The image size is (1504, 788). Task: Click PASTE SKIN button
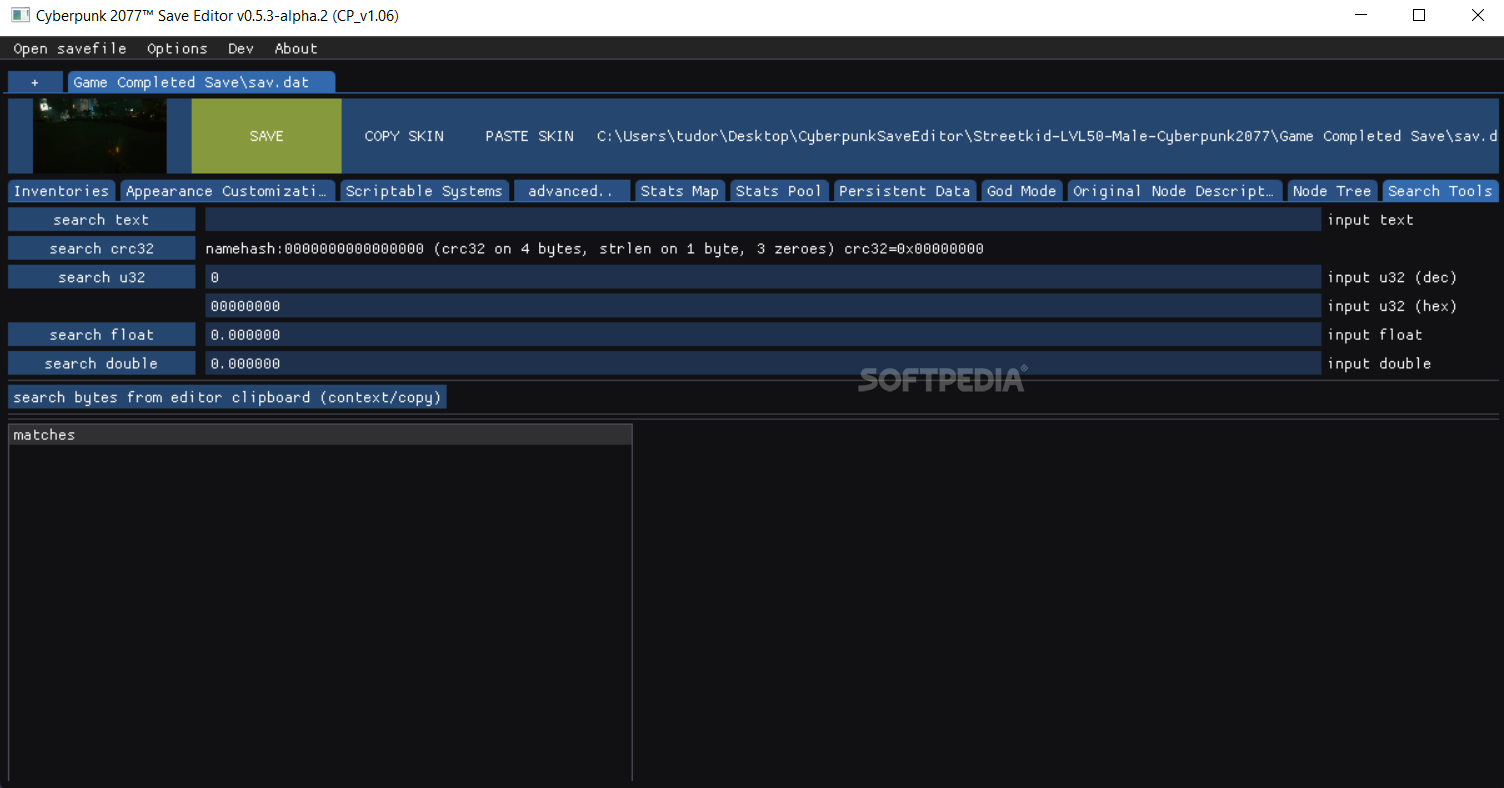coord(530,136)
